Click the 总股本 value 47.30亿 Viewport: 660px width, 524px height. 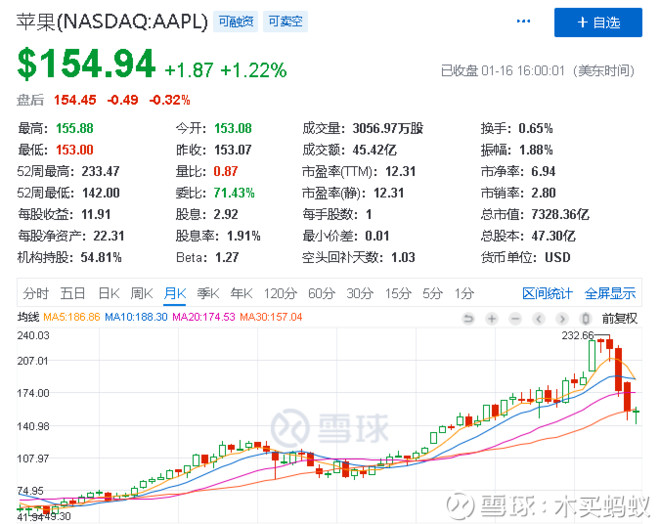click(x=553, y=236)
